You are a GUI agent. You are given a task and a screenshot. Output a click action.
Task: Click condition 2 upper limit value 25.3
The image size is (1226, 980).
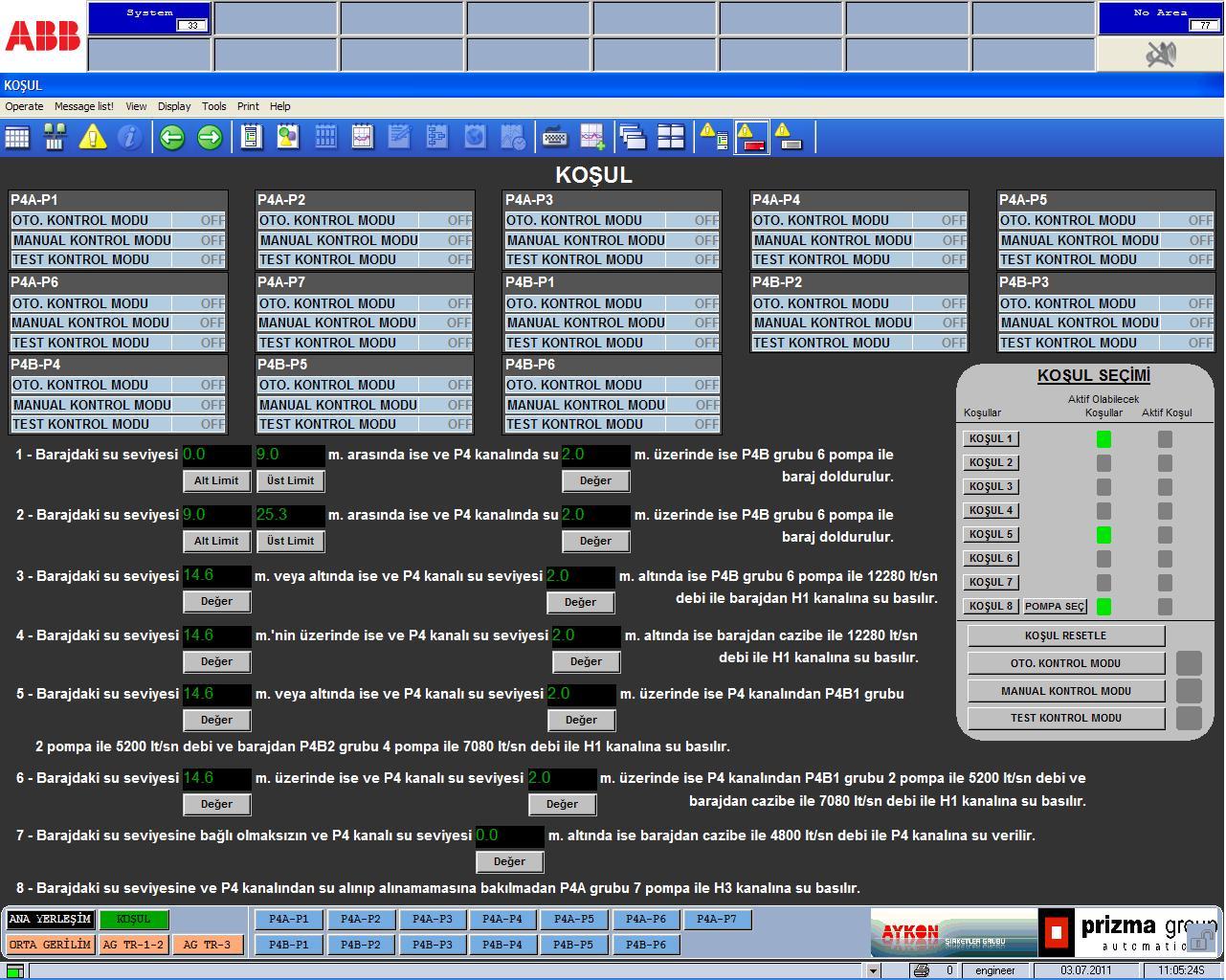tap(290, 515)
